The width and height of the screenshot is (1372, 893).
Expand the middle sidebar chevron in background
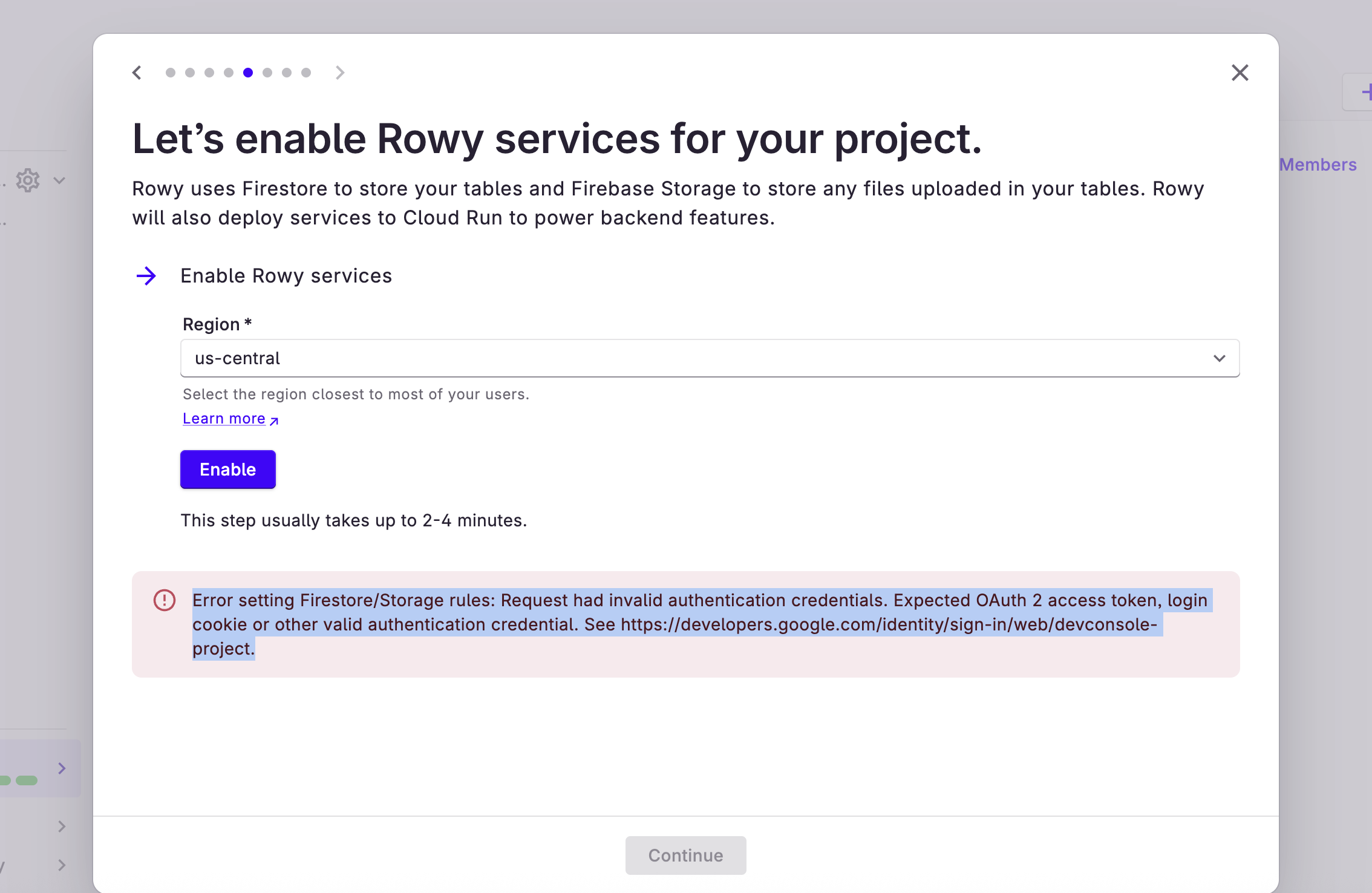(x=62, y=826)
